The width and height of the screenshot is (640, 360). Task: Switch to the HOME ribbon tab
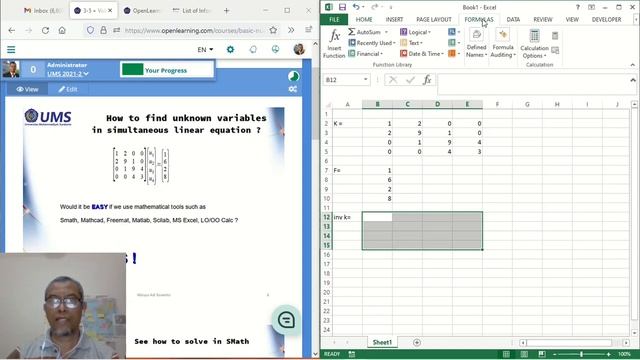pos(364,19)
